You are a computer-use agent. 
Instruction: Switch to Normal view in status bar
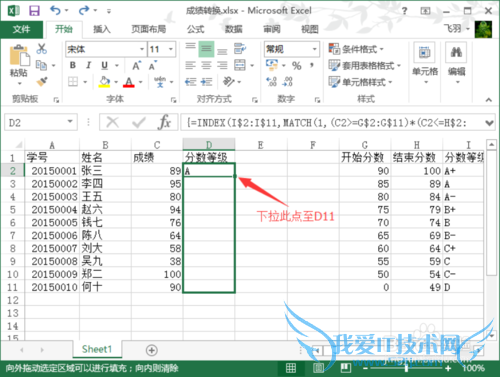coord(291,368)
